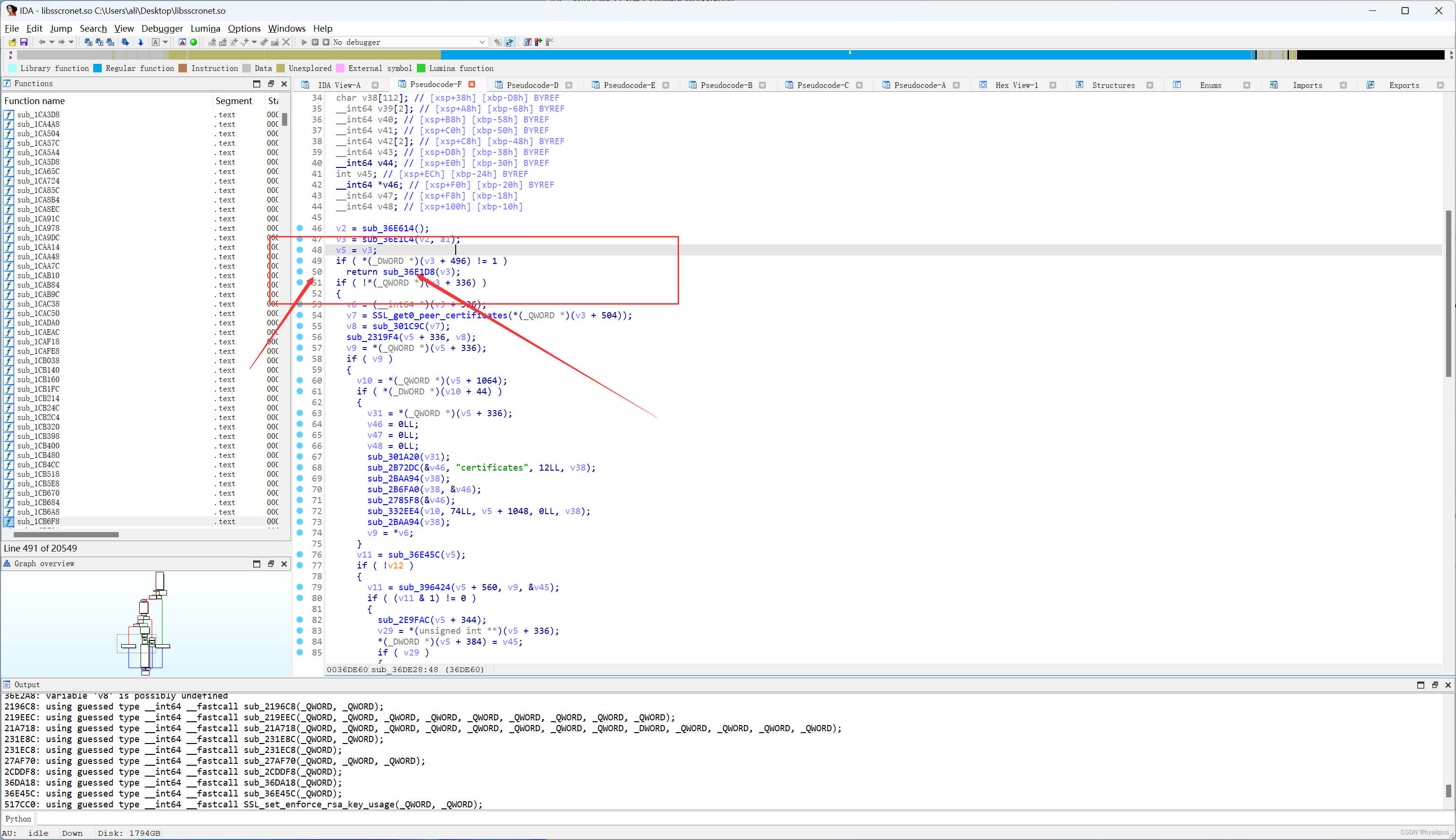
Task: Toggle breakpoint dot on line 76
Action: click(x=300, y=555)
